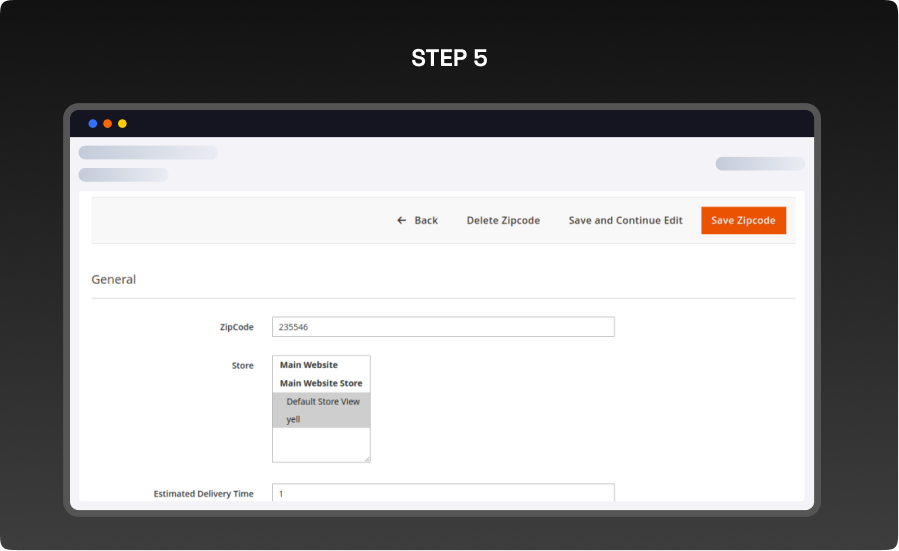Select Main Website in the Store list
Image resolution: width=899 pixels, height=551 pixels.
tap(309, 365)
